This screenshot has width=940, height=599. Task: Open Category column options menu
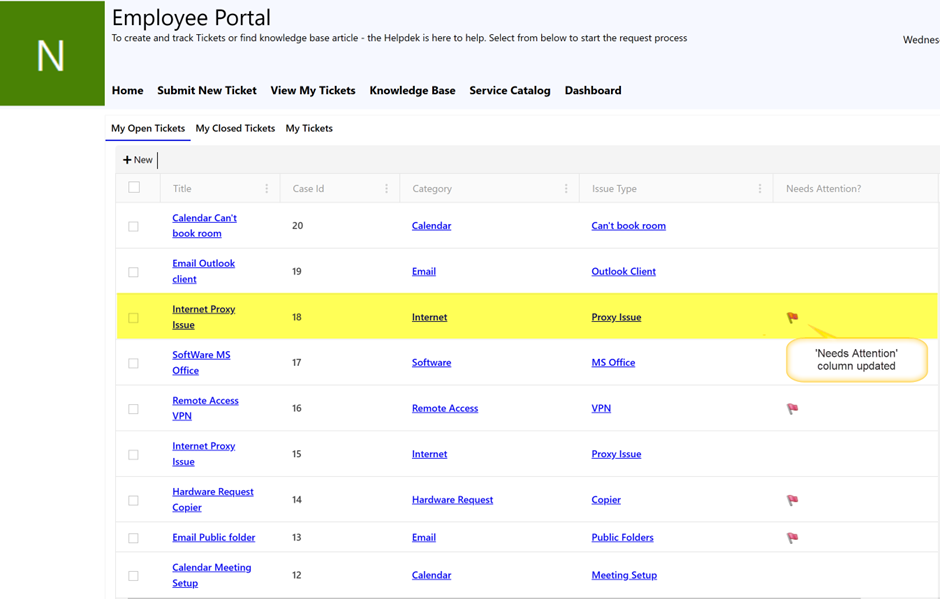point(566,189)
